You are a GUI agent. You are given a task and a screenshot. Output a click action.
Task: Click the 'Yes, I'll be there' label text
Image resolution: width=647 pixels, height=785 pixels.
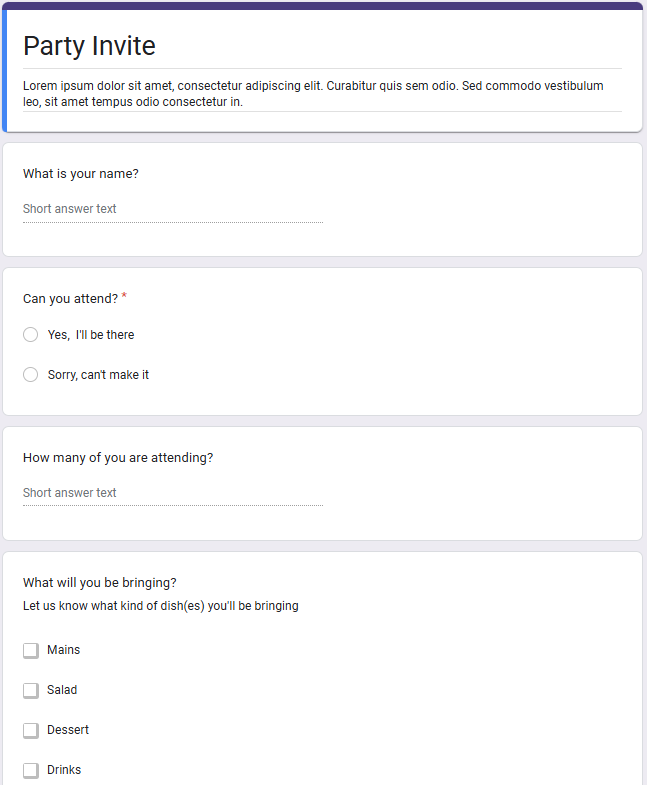click(91, 335)
